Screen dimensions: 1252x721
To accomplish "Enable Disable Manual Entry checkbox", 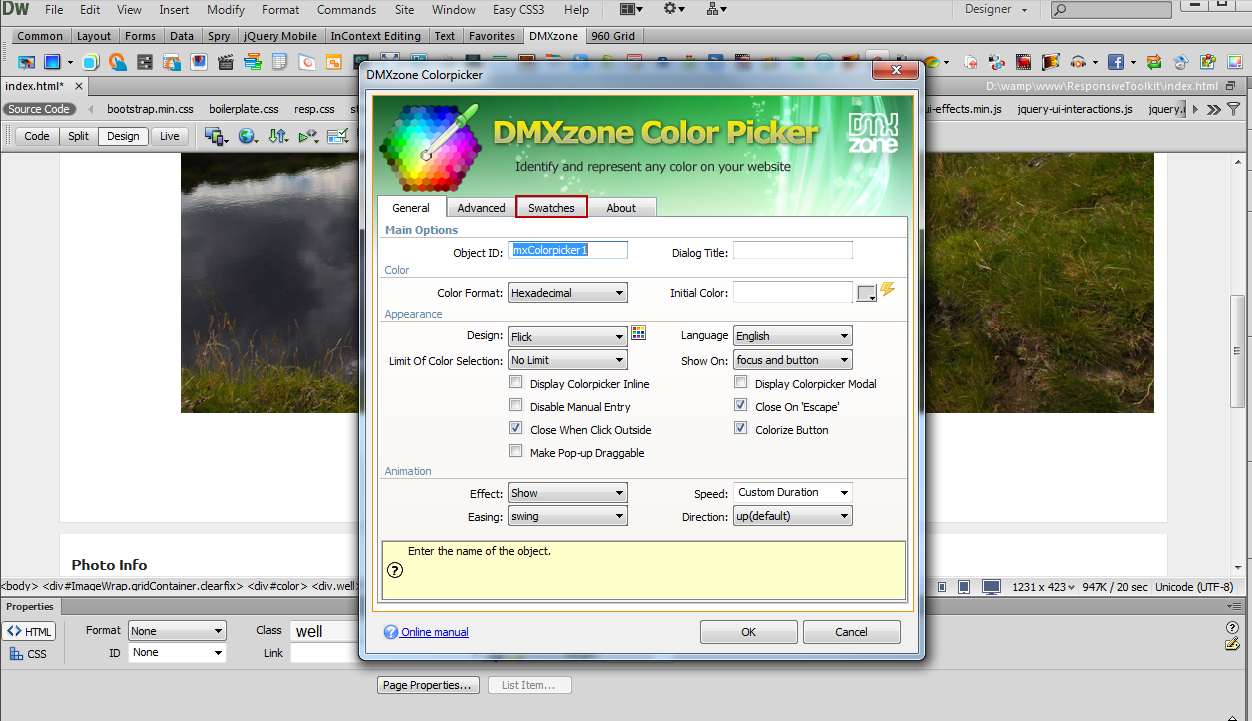I will (x=516, y=406).
